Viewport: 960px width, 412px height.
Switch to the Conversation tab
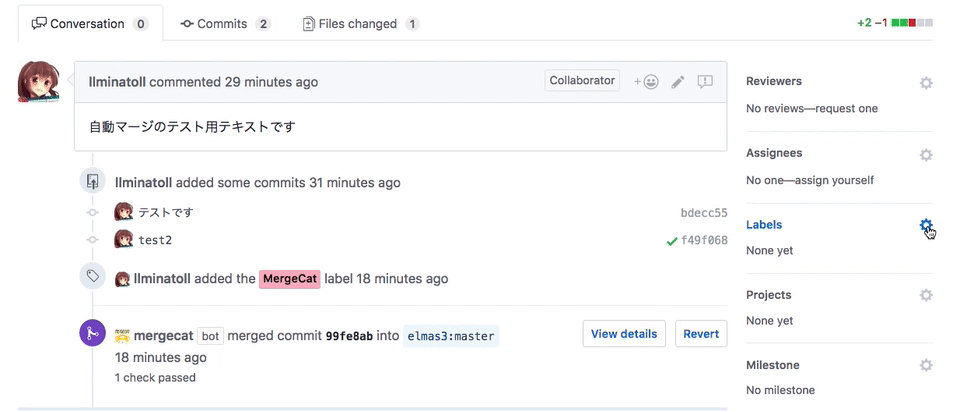tap(88, 23)
